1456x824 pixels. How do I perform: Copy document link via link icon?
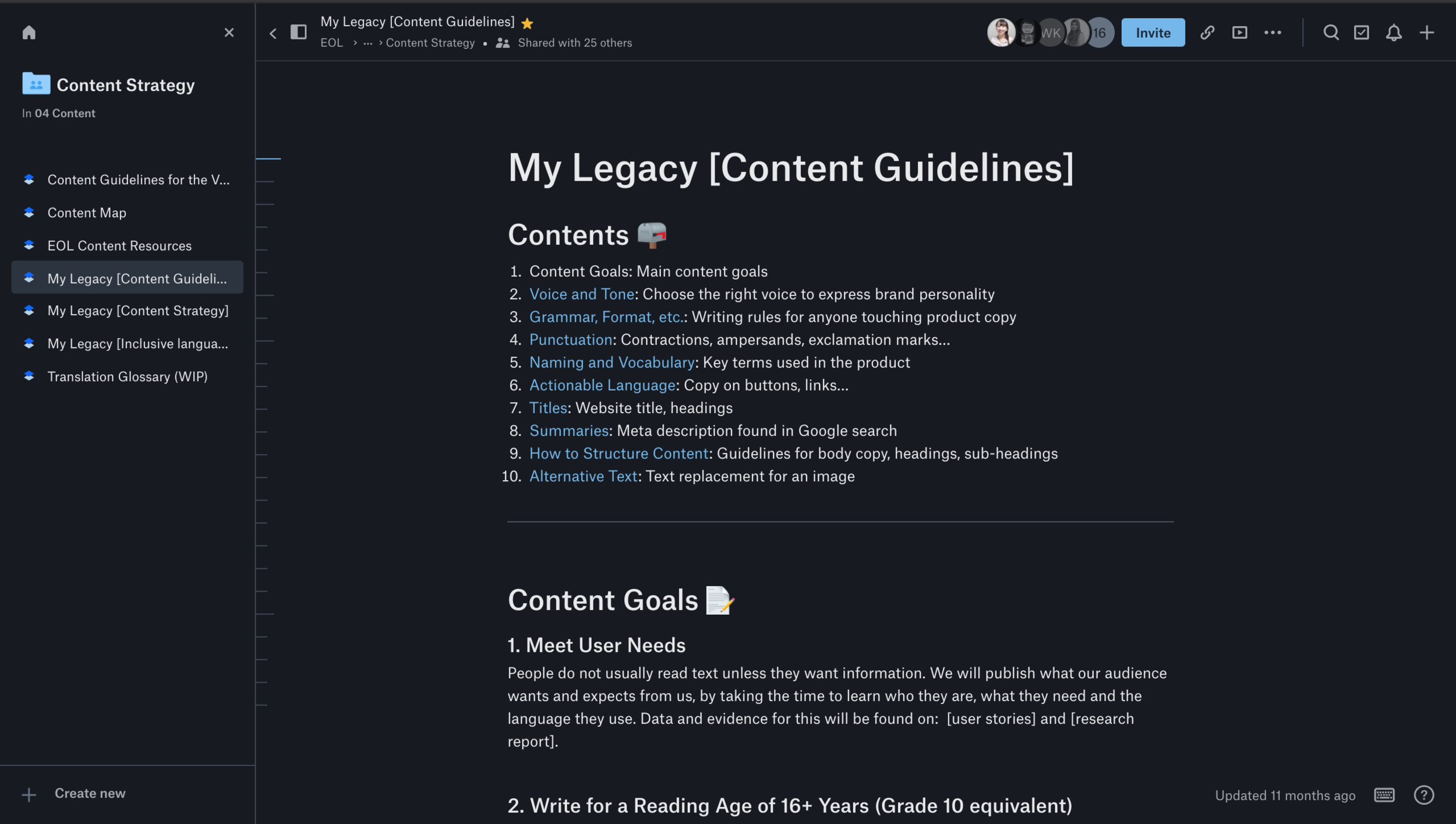pyautogui.click(x=1207, y=33)
